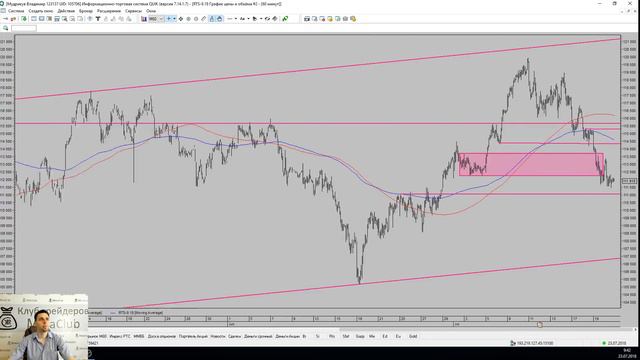Toggle the crosshair plus cursor tool
The image size is (640, 360).
[x=168, y=19]
